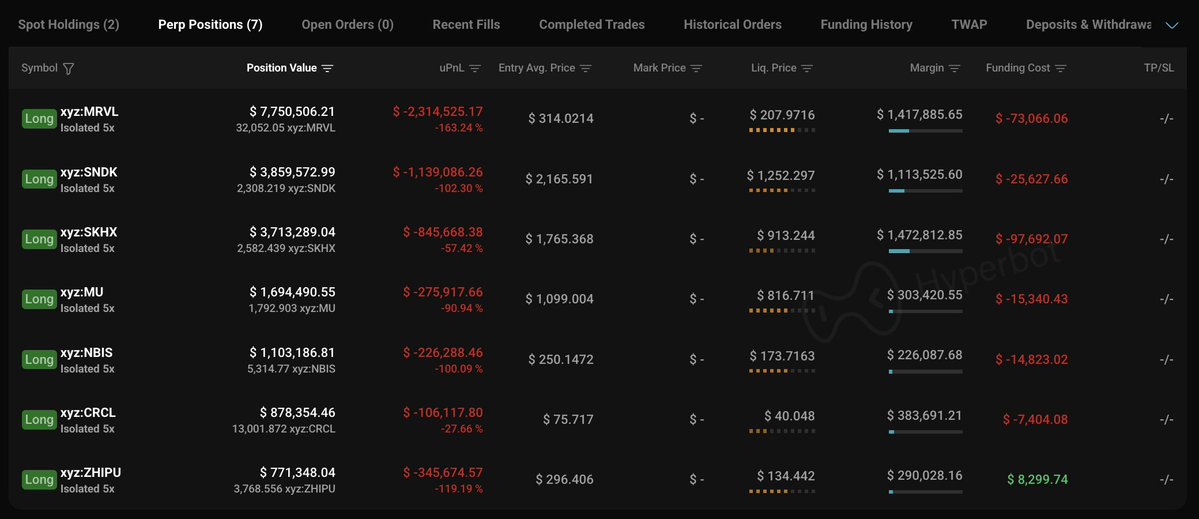Click the liquidation risk indicator for xyz:CRCL
Image resolution: width=1199 pixels, height=519 pixels.
(x=781, y=431)
